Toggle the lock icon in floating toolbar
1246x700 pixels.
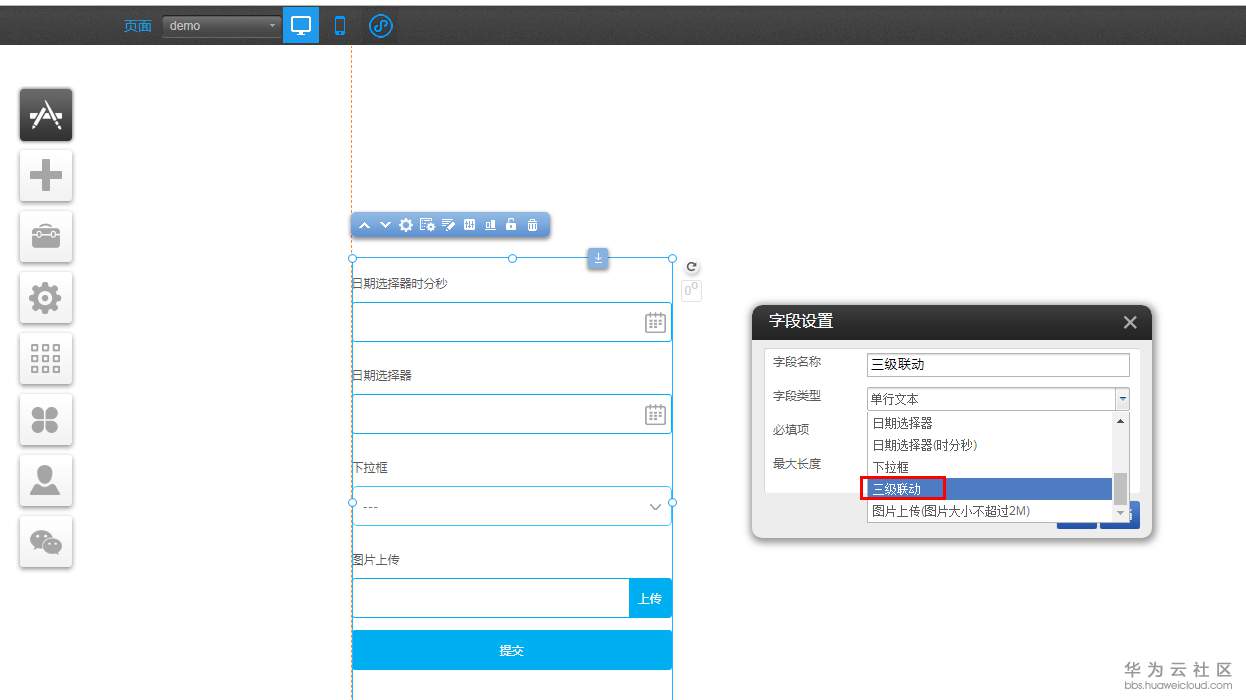511,225
